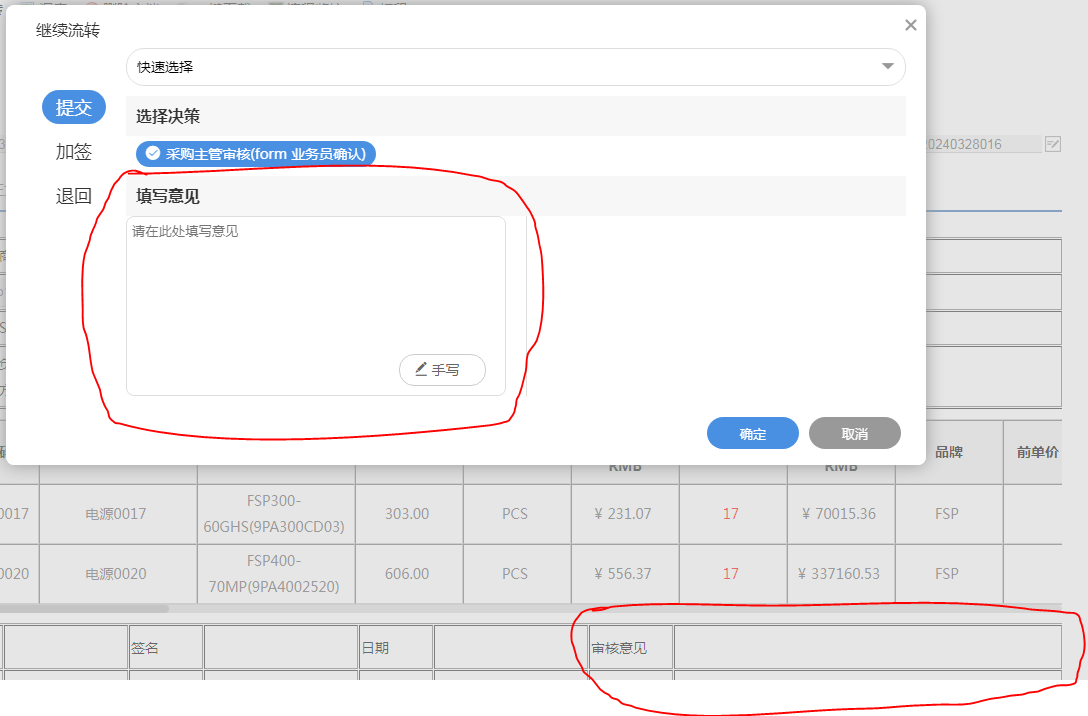1088x716 pixels.
Task: Click the ¥ 231.07 price cell
Action: [x=624, y=514]
